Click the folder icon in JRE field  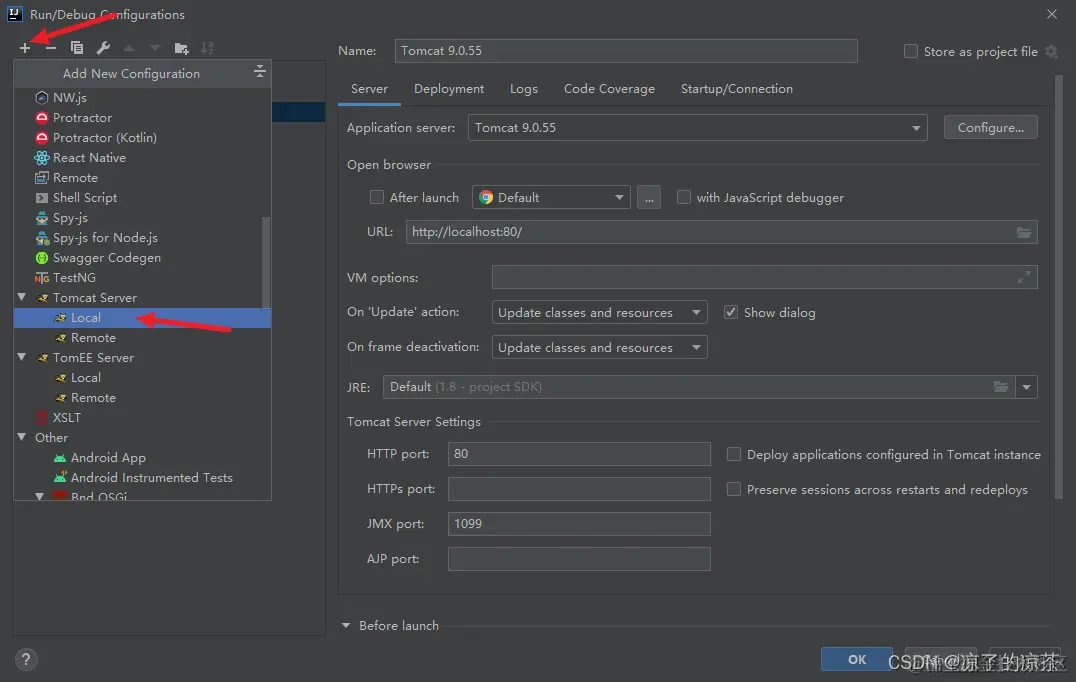pos(1001,387)
